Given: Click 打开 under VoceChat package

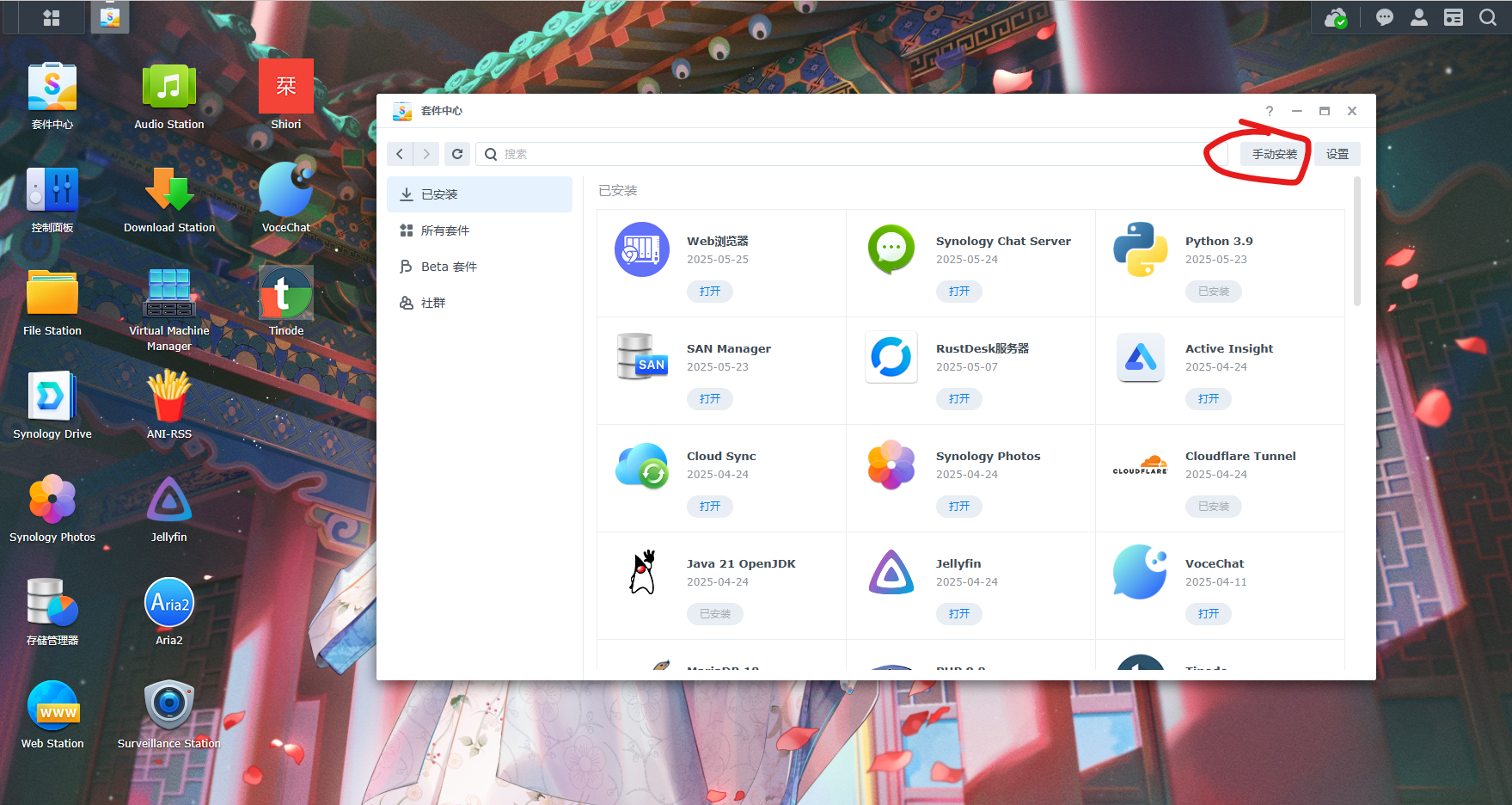Looking at the screenshot, I should coord(1209,614).
